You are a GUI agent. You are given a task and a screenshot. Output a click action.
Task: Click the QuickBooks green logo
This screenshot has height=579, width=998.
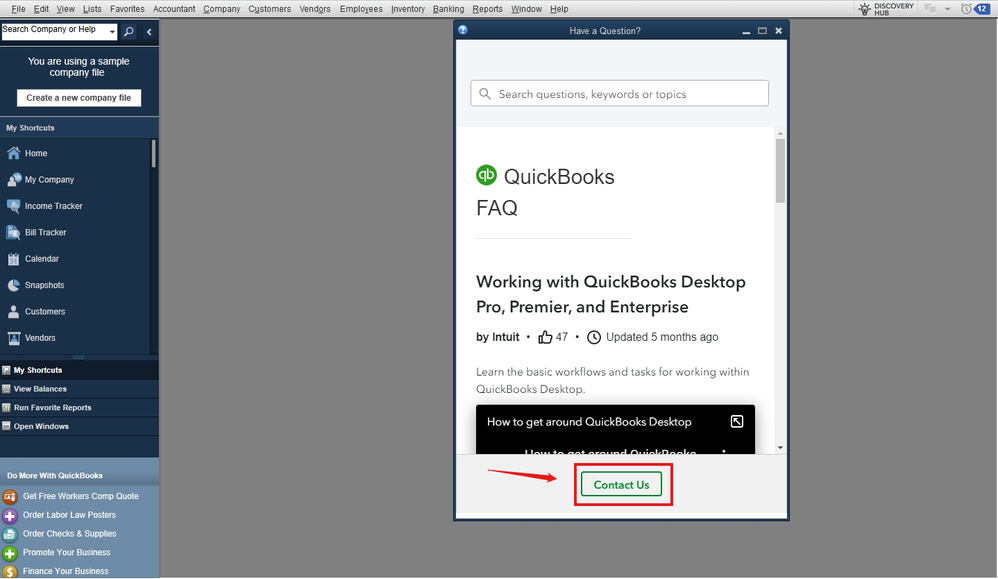tap(486, 175)
